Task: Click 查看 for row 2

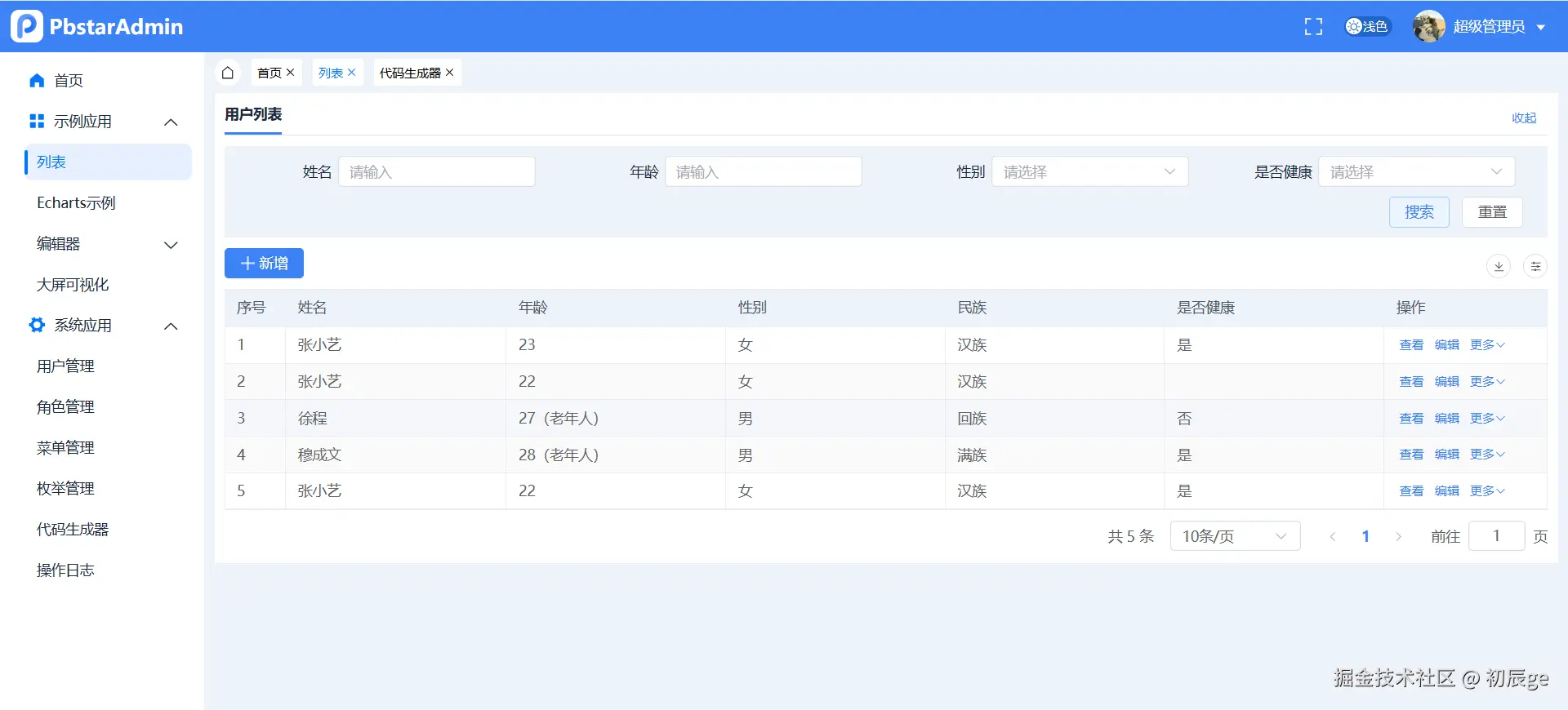Action: tap(1411, 381)
